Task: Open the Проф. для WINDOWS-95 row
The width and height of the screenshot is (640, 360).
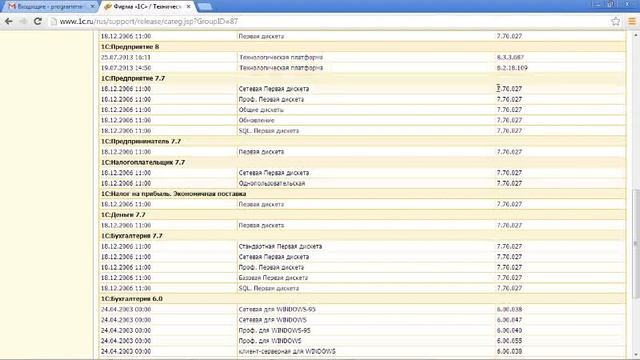Action: (274, 330)
